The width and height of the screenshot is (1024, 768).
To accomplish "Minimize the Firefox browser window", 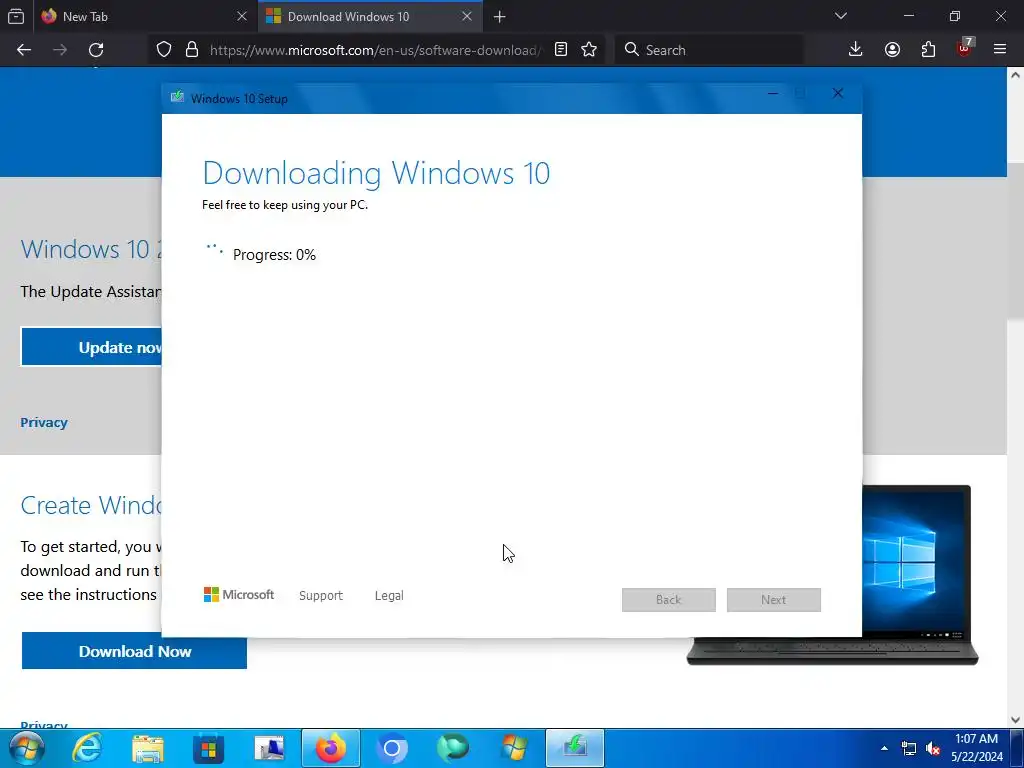I will coord(908,16).
